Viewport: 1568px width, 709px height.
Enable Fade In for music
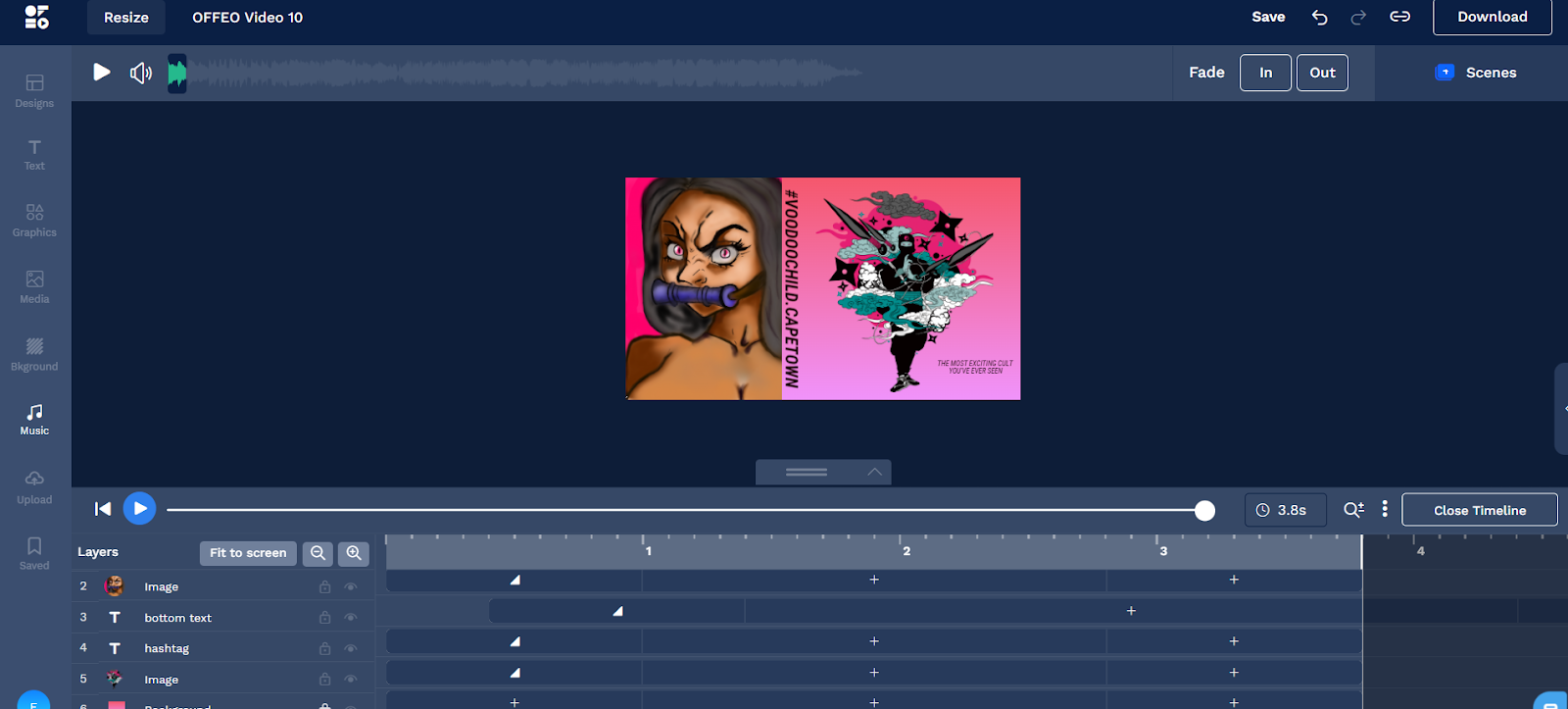1265,73
